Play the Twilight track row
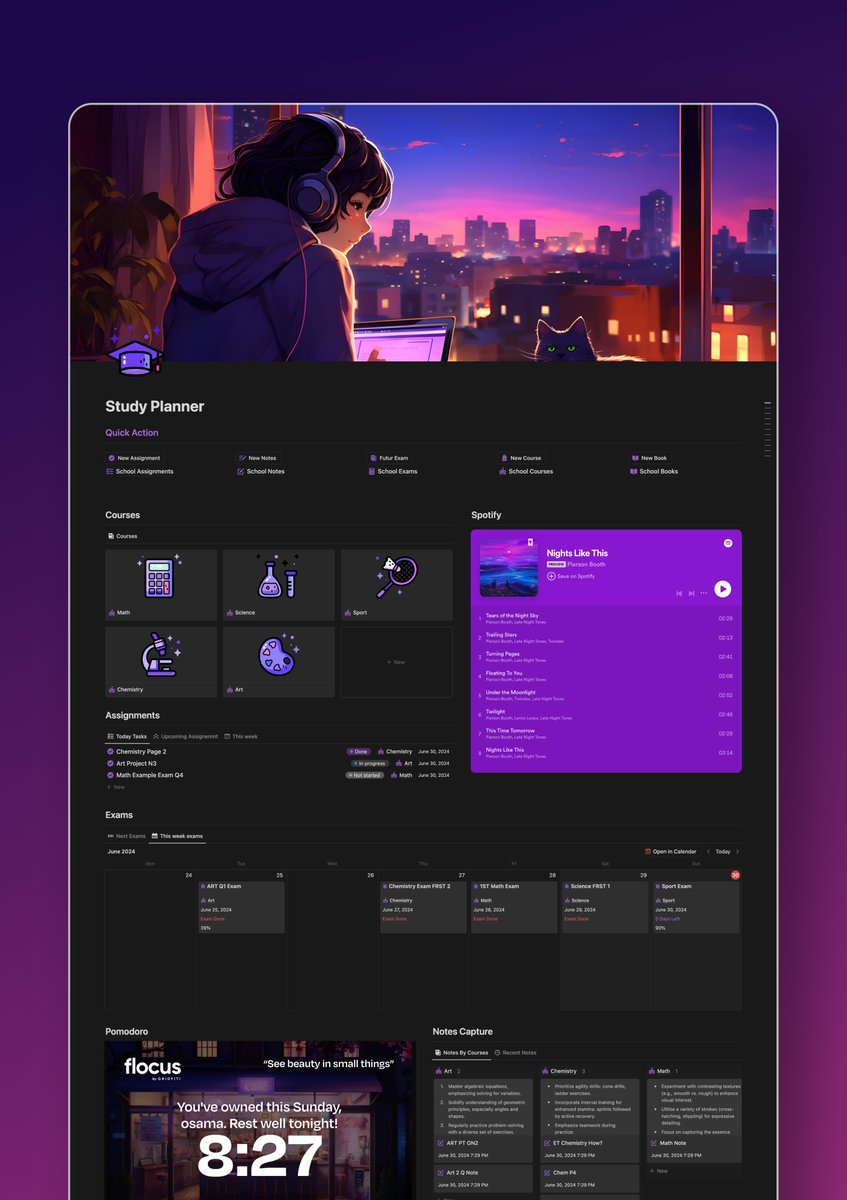The width and height of the screenshot is (847, 1200). point(606,715)
